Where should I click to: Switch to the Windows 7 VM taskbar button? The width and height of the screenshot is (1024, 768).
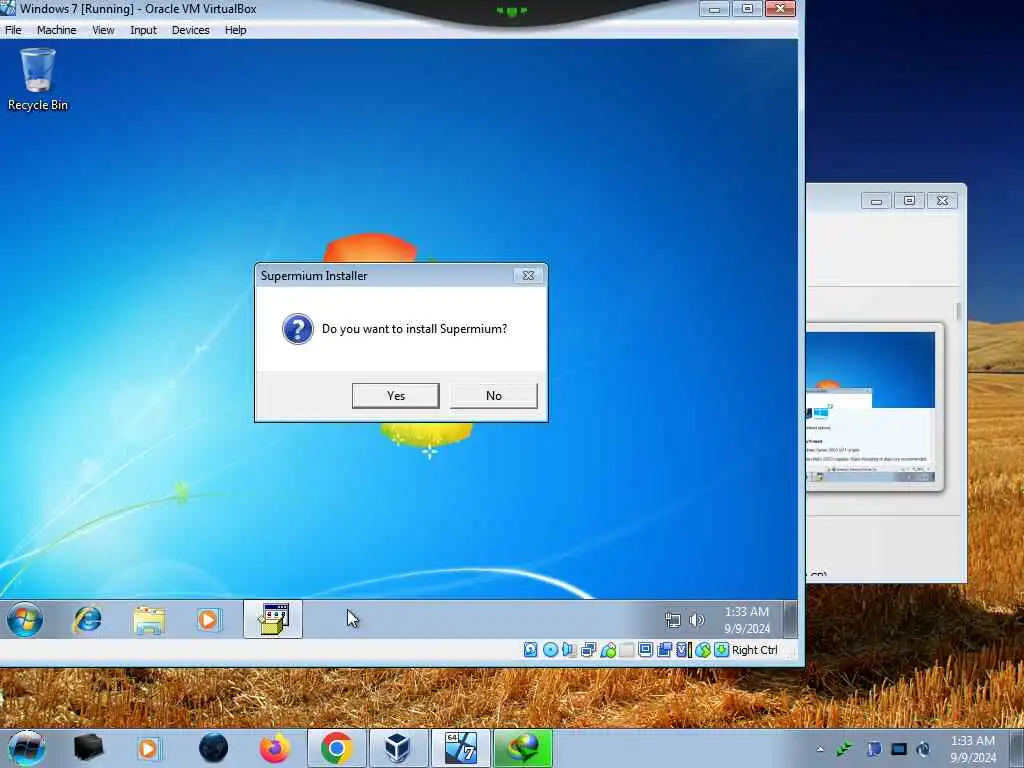click(x=460, y=748)
